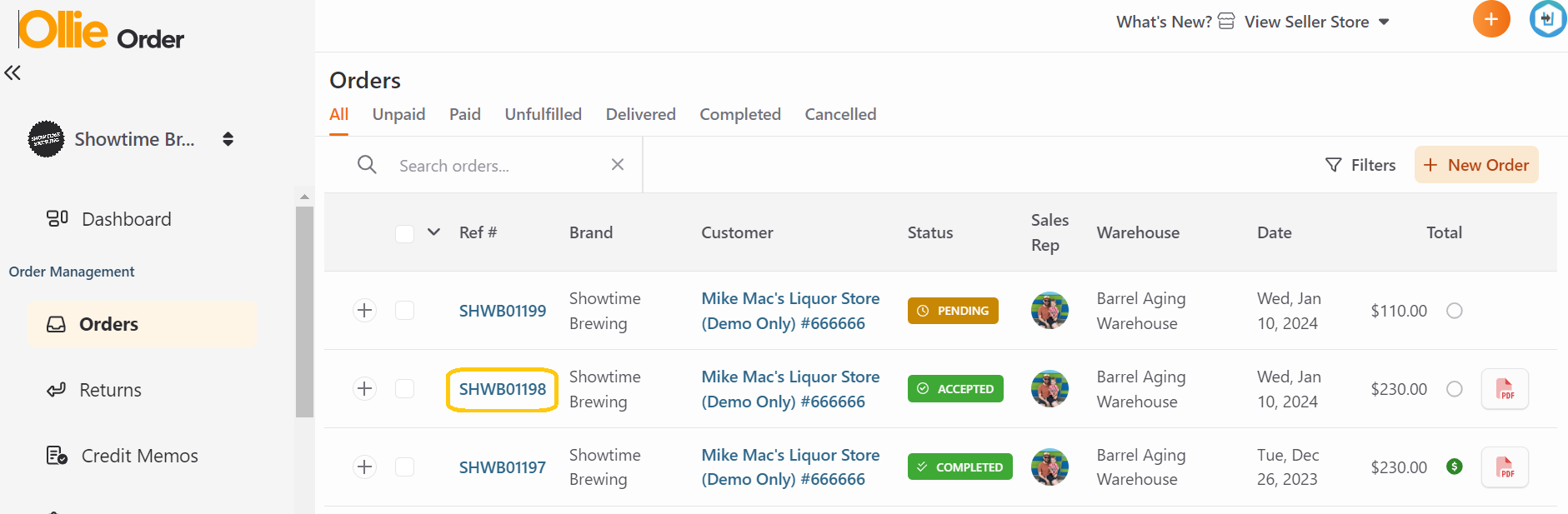Toggle the select-all orders checkbox
Image resolution: width=1568 pixels, height=514 pixels.
(x=404, y=233)
